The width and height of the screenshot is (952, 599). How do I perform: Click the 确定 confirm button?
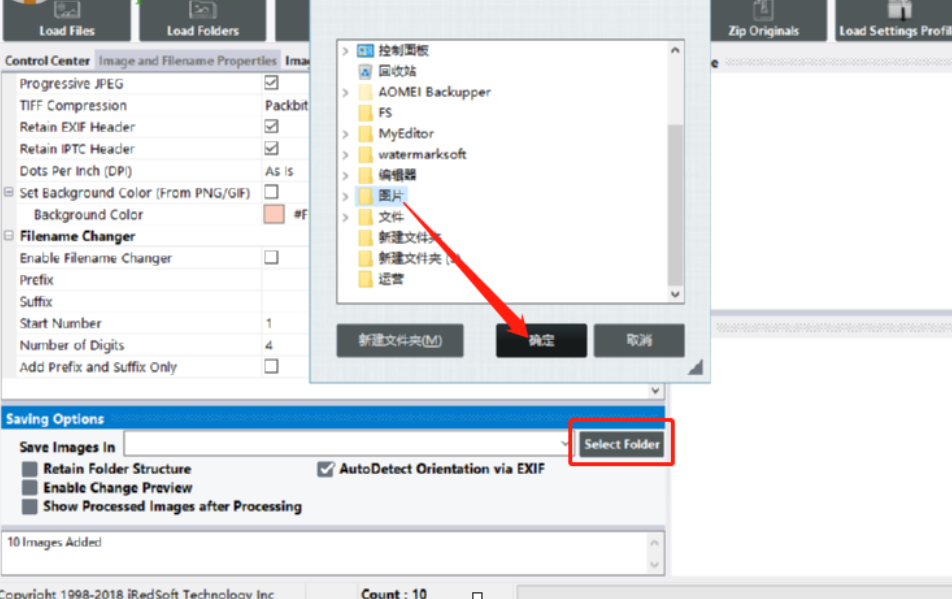tap(541, 340)
